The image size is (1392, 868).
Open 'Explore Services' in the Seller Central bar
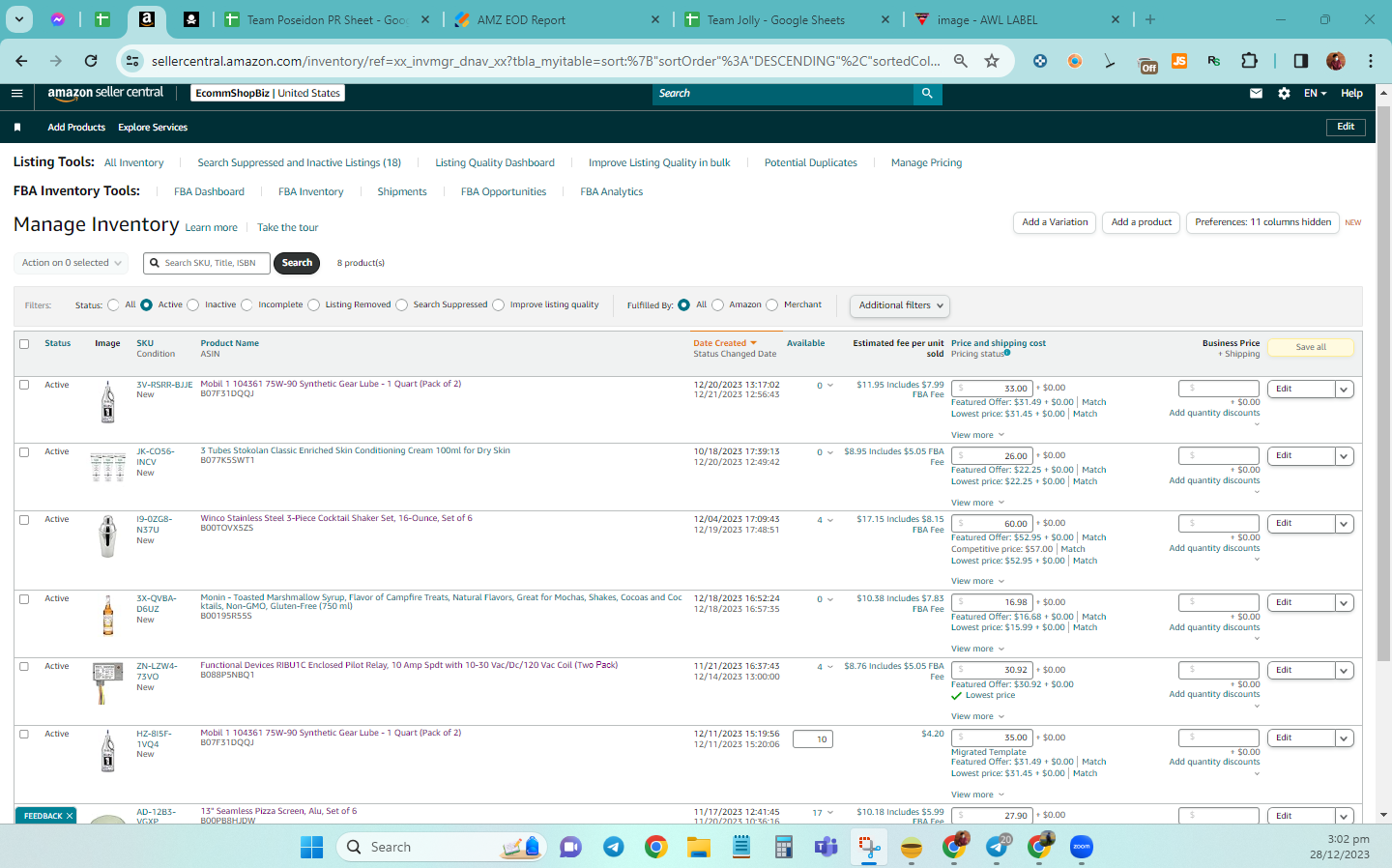153,128
